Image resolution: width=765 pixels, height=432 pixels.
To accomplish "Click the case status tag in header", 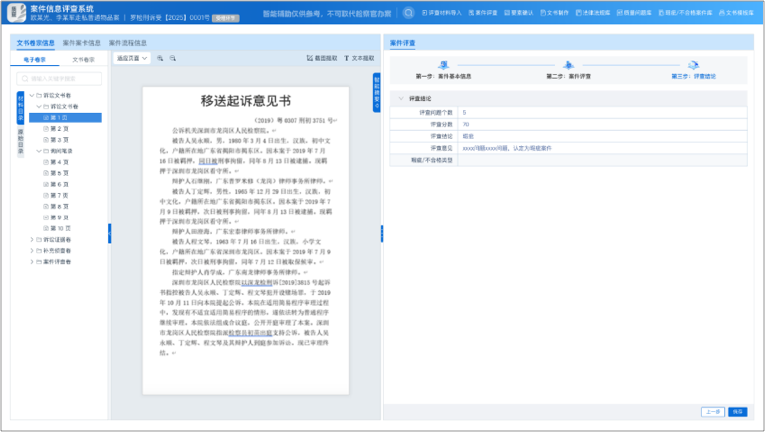I will (x=225, y=18).
